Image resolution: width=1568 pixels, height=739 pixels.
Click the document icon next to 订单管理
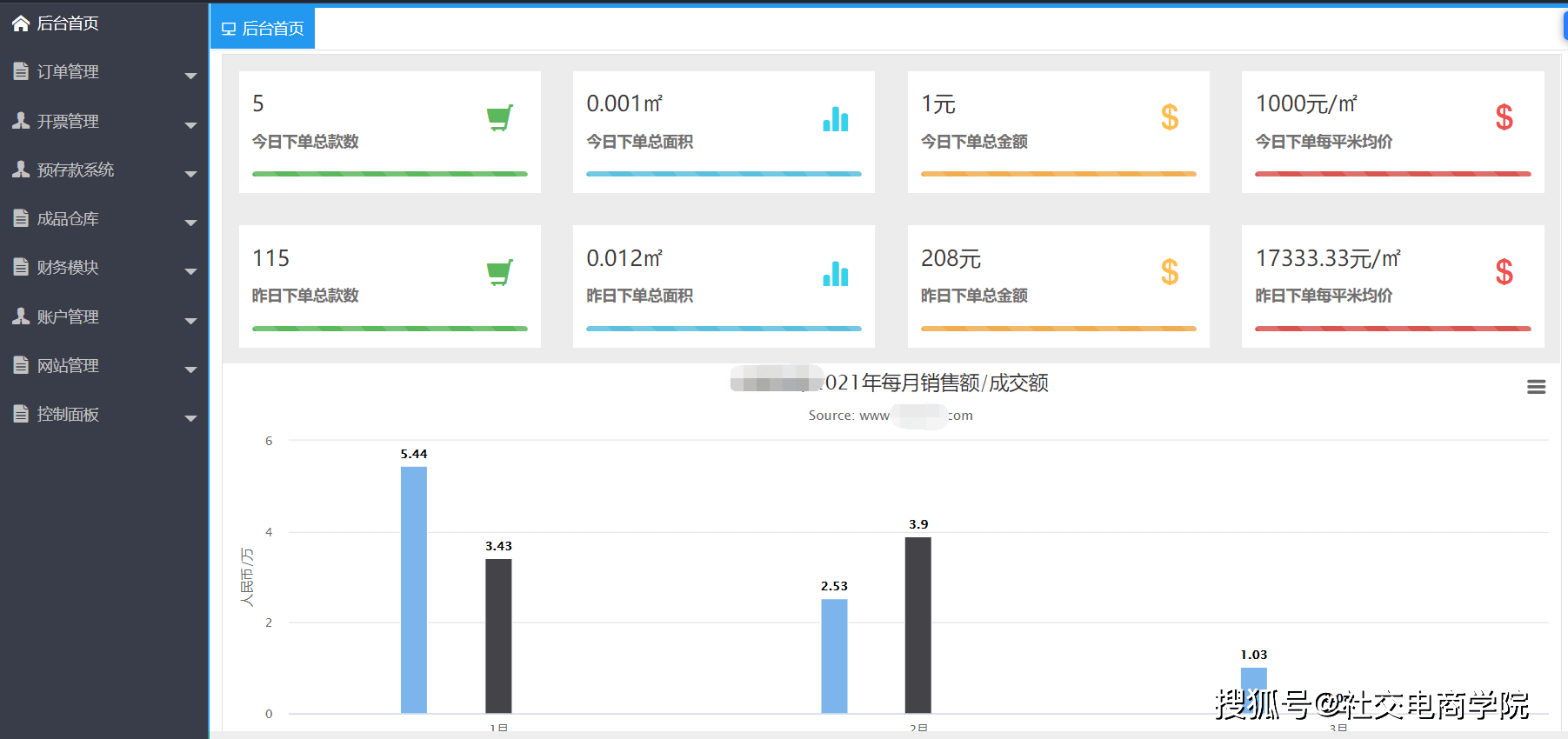tap(21, 71)
